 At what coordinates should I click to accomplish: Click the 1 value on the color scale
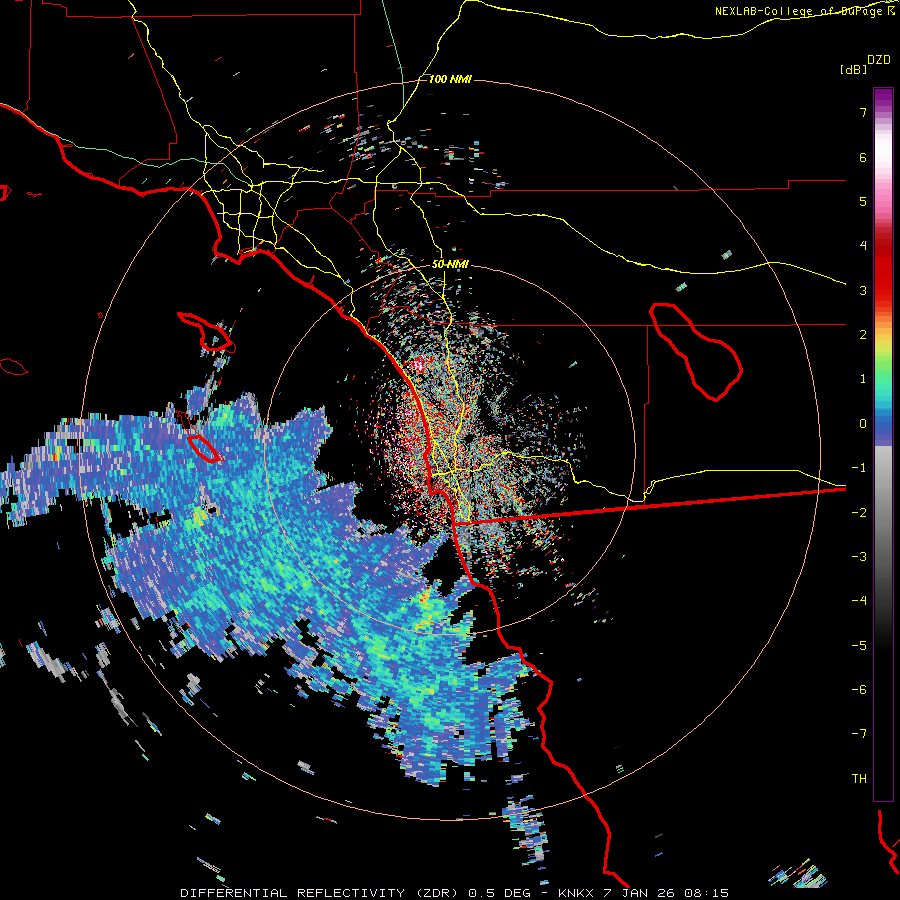pos(863,379)
